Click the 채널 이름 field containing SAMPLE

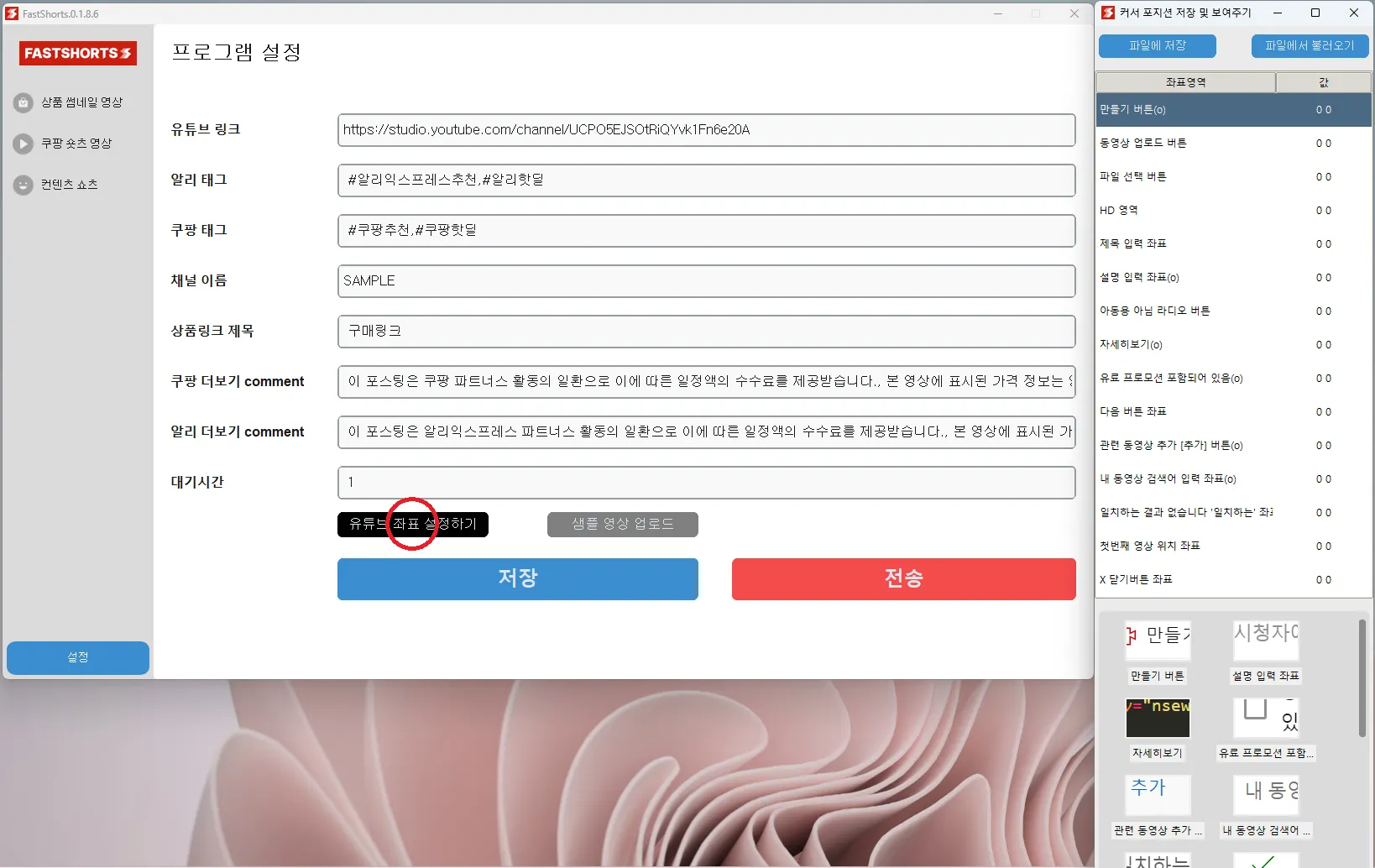[707, 281]
